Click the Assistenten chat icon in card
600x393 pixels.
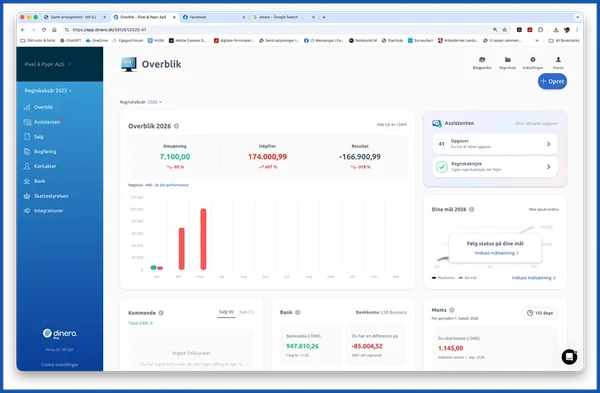coord(437,123)
